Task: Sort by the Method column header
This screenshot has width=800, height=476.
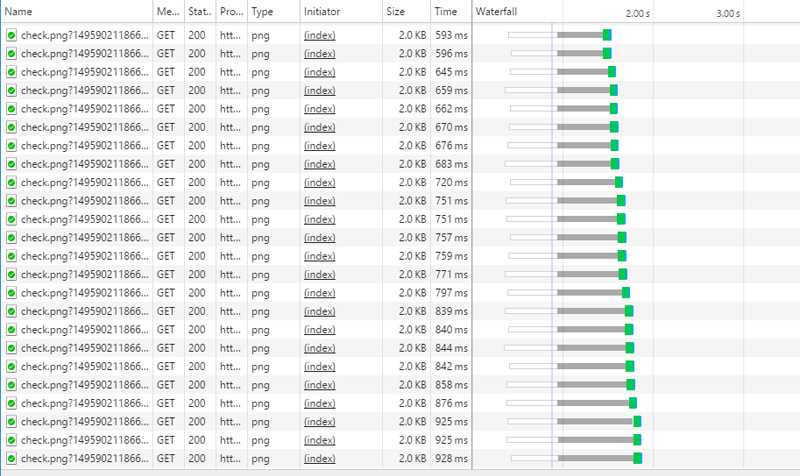Action: pos(168,11)
